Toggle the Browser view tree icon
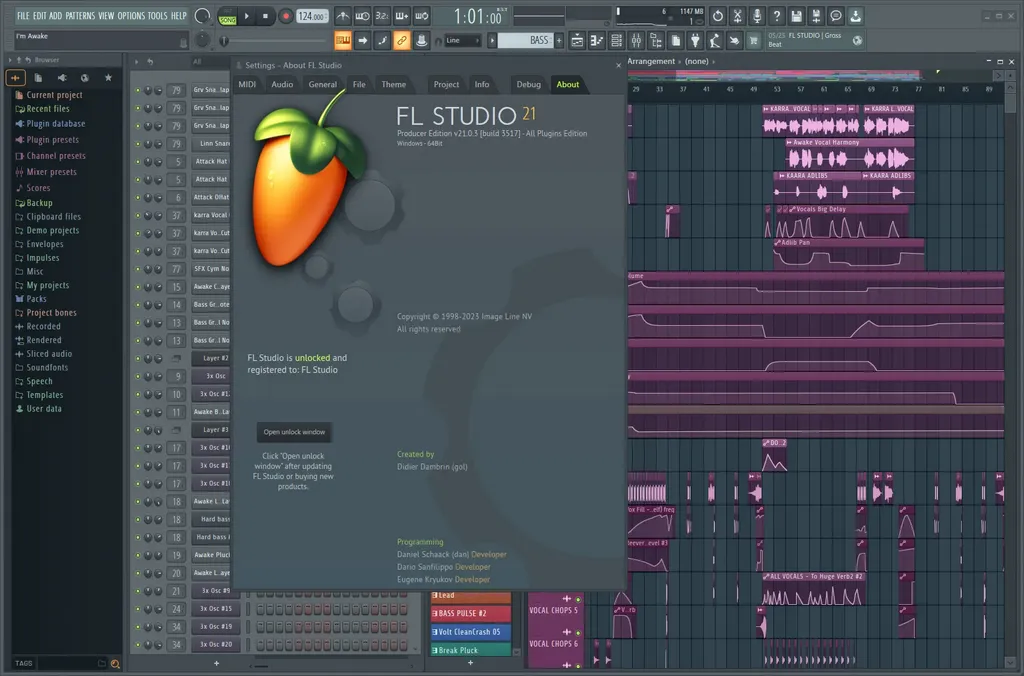This screenshot has width=1024, height=676. pos(656,40)
